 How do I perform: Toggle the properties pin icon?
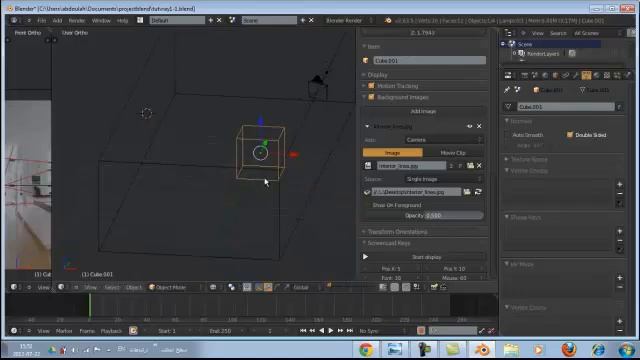[507, 90]
